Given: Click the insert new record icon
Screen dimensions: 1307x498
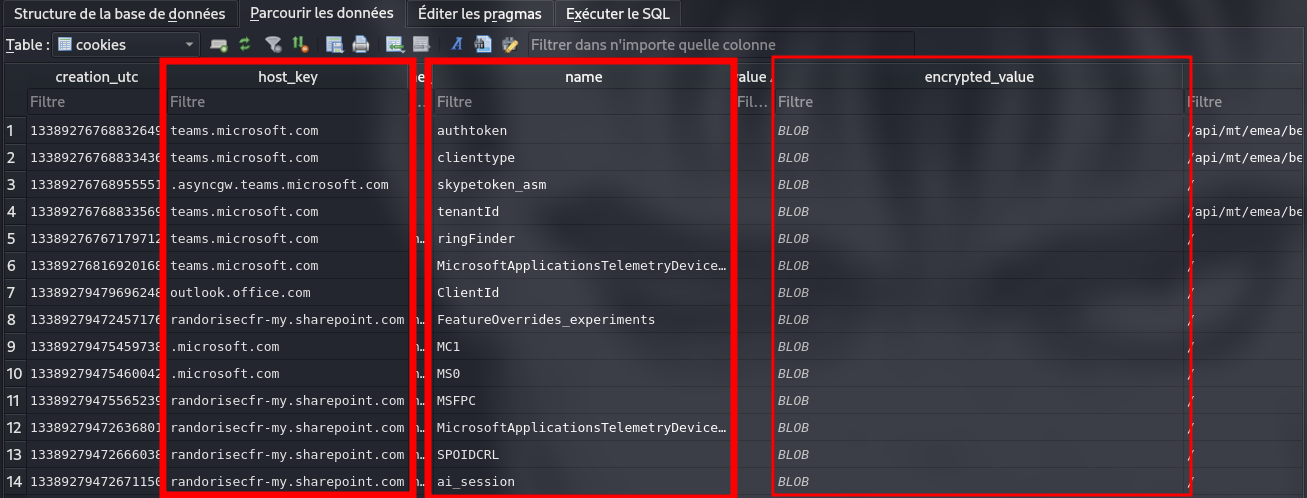Looking at the screenshot, I should point(395,45).
